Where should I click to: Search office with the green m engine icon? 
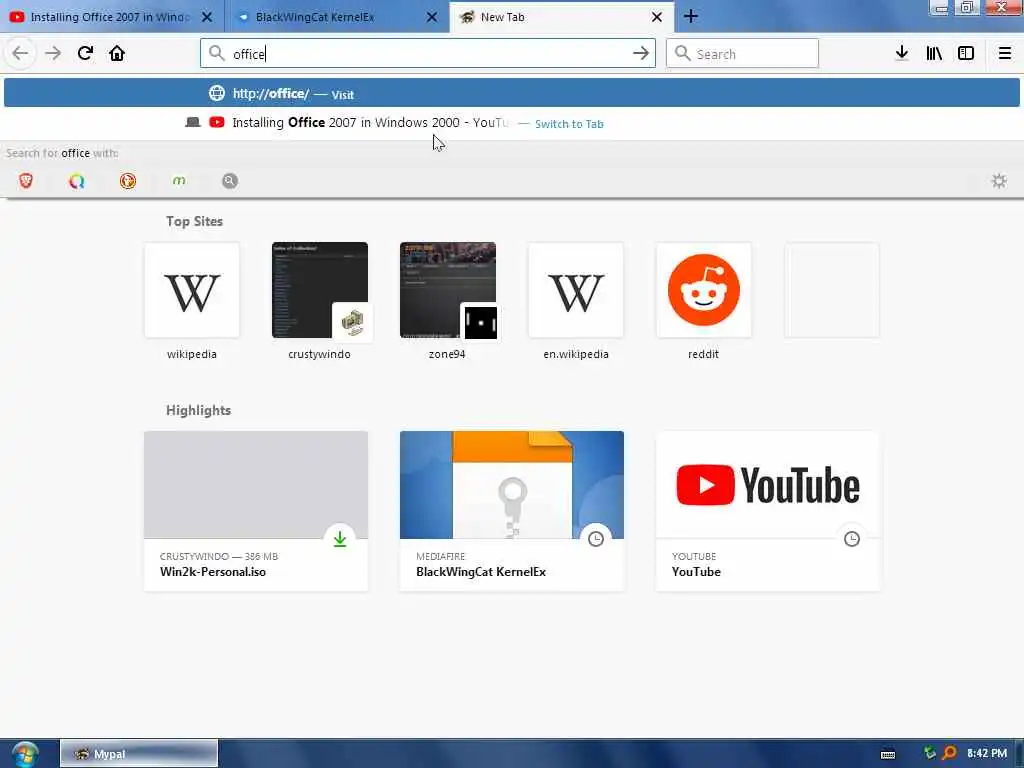point(179,181)
